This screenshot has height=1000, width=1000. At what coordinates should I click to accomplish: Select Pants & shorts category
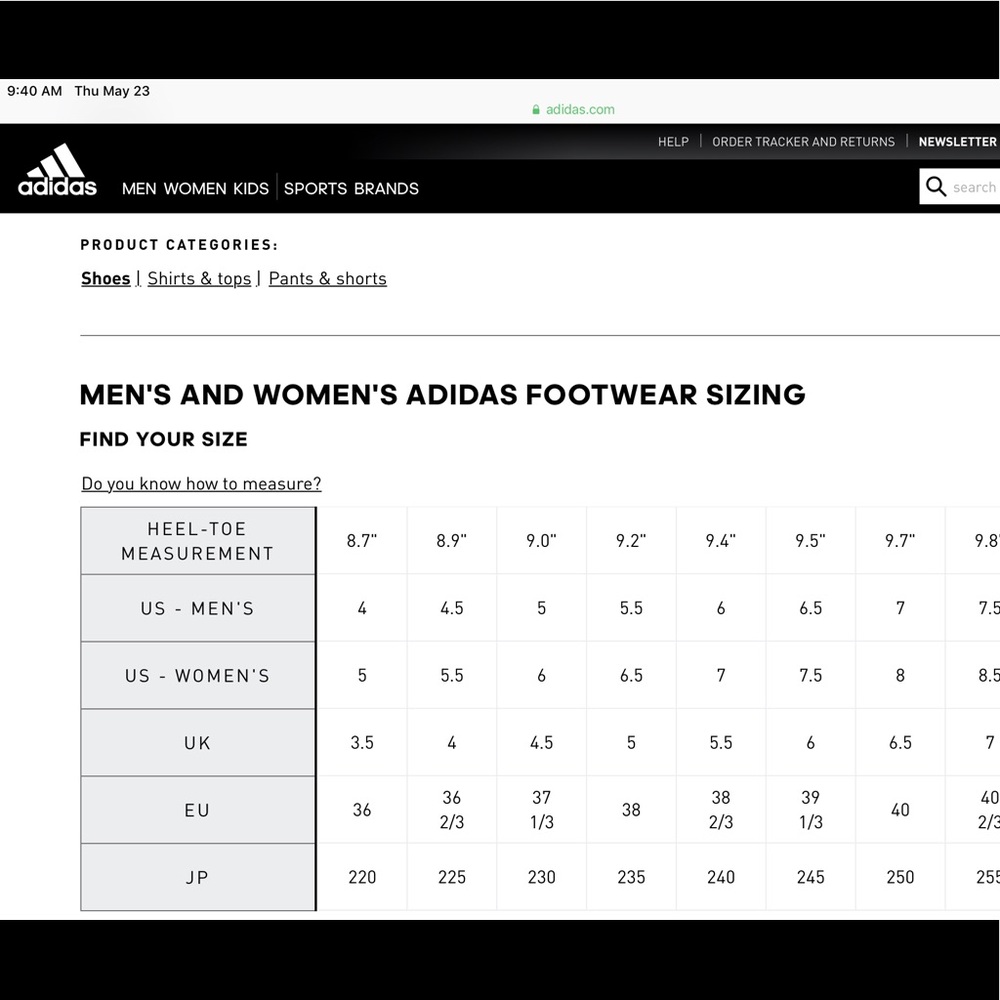(x=327, y=279)
